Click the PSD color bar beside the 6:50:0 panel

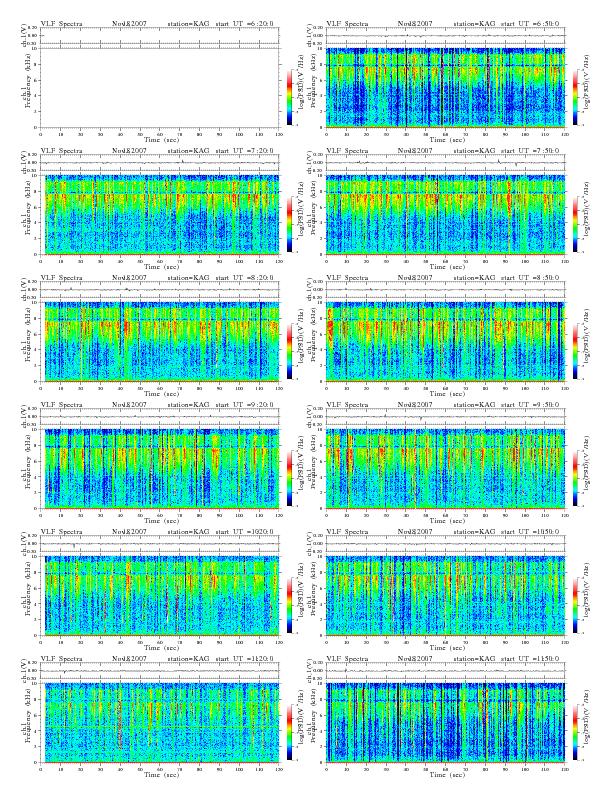tap(575, 97)
